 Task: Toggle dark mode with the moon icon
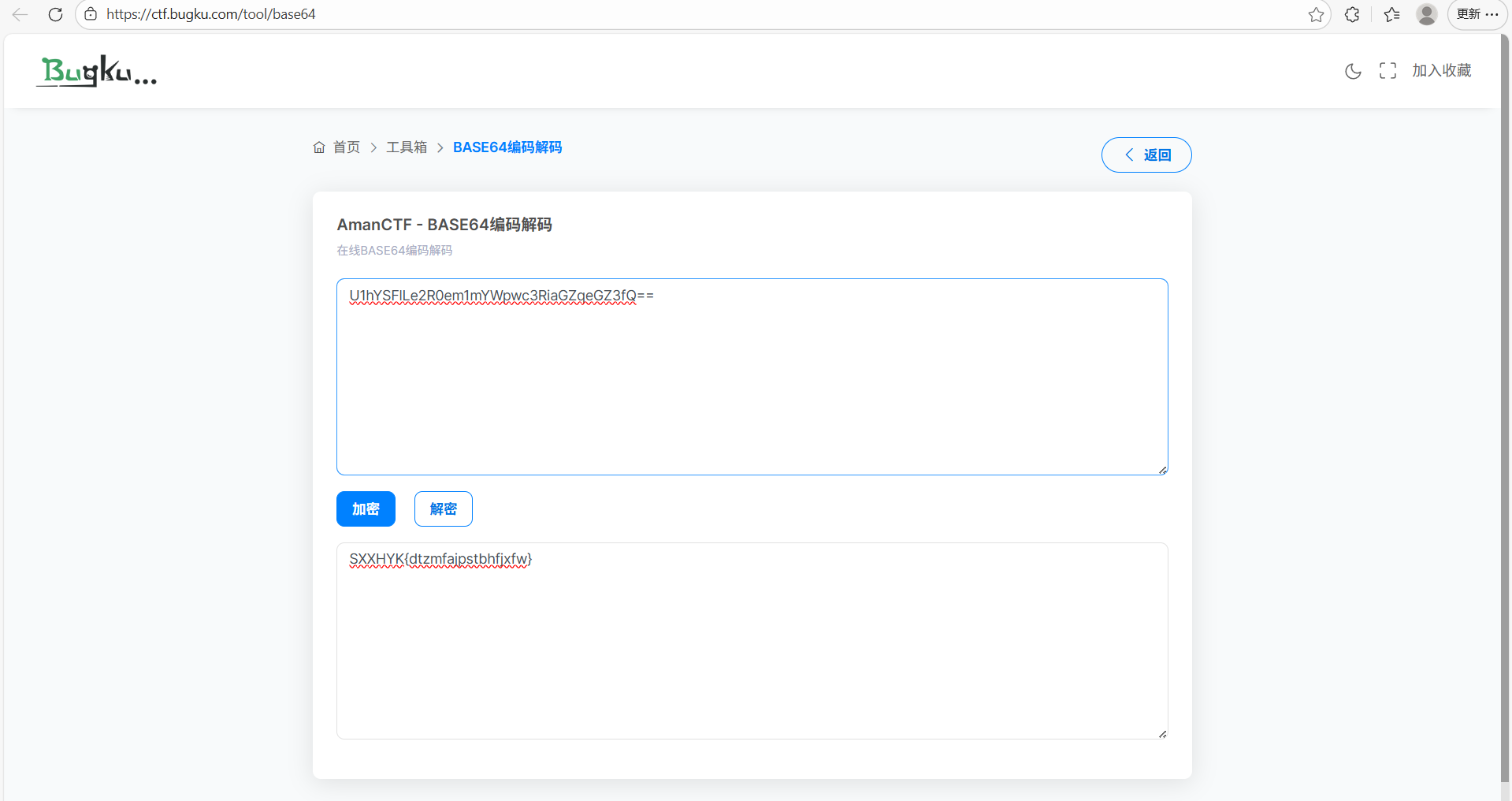click(1353, 71)
